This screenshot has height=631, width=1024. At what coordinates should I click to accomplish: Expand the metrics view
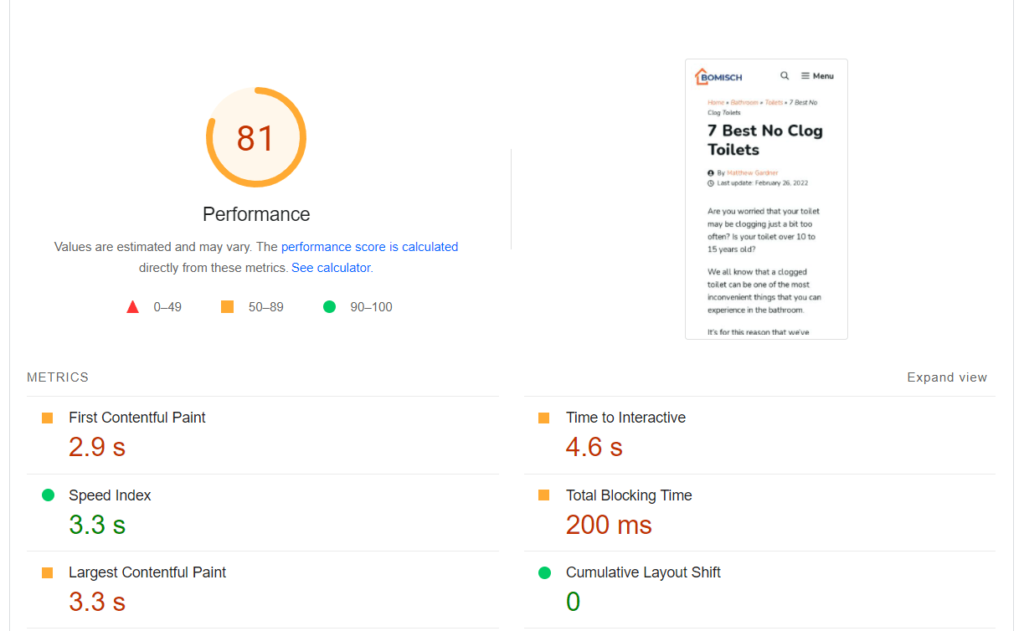(946, 378)
